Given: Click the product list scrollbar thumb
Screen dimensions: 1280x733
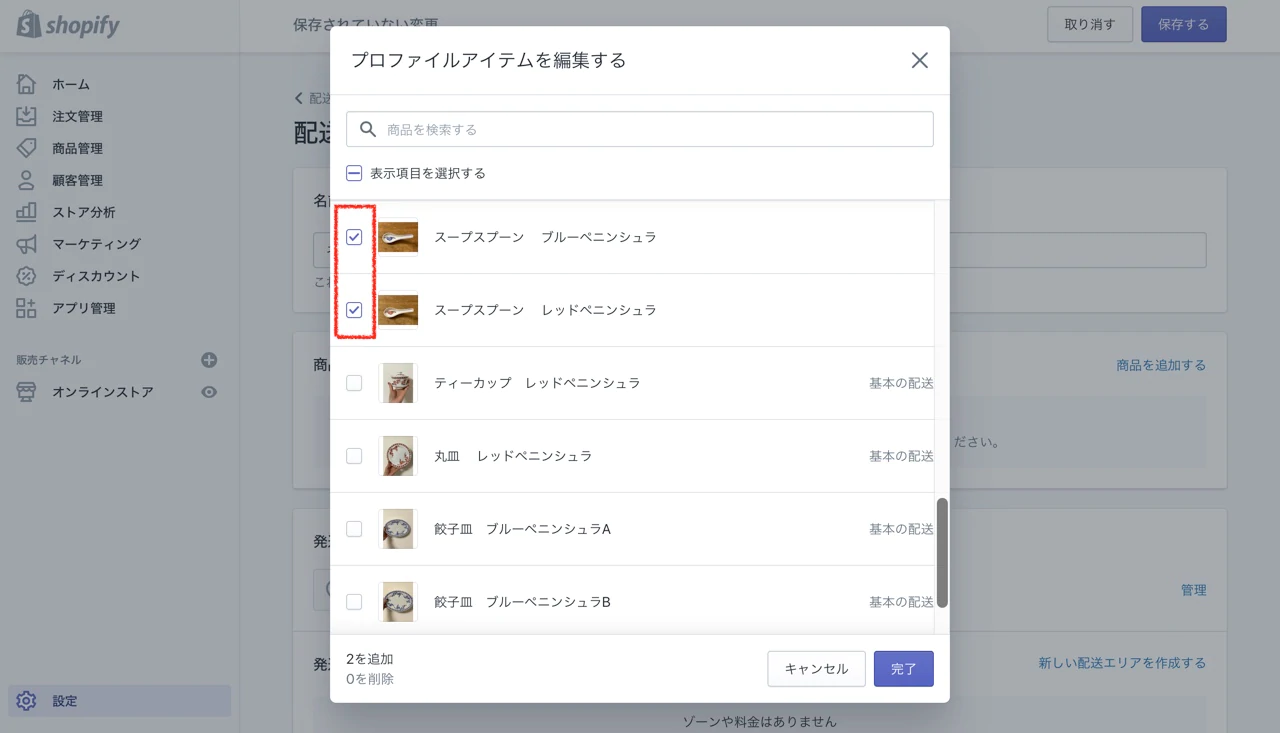Looking at the screenshot, I should coord(942,552).
